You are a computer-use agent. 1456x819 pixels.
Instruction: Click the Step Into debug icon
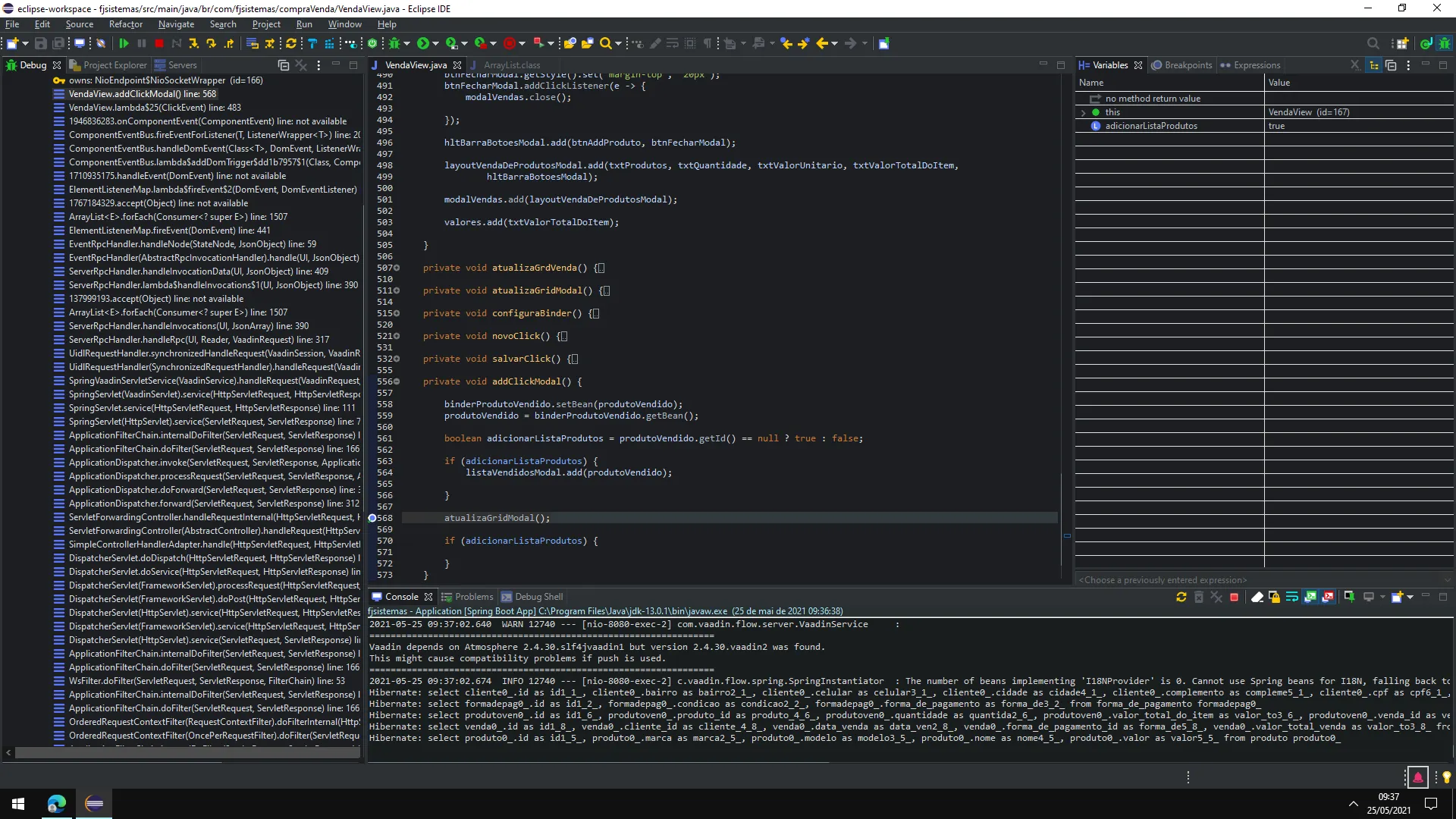pyautogui.click(x=194, y=44)
